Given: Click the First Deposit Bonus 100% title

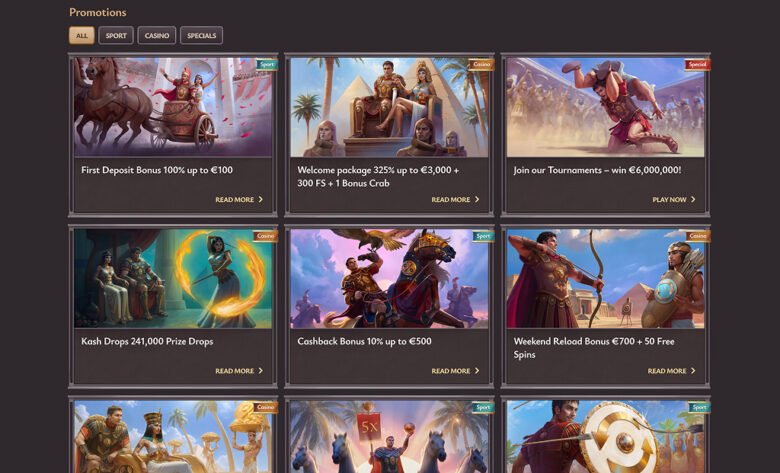Looking at the screenshot, I should (x=157, y=170).
